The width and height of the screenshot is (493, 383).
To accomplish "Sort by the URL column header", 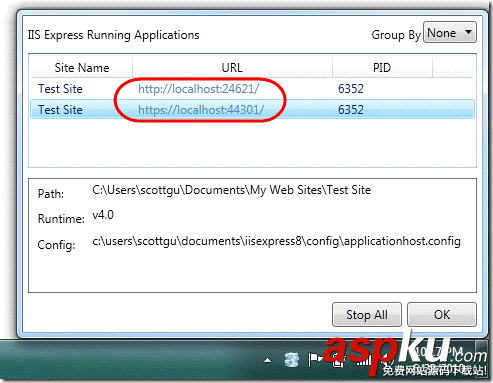I will [x=232, y=68].
